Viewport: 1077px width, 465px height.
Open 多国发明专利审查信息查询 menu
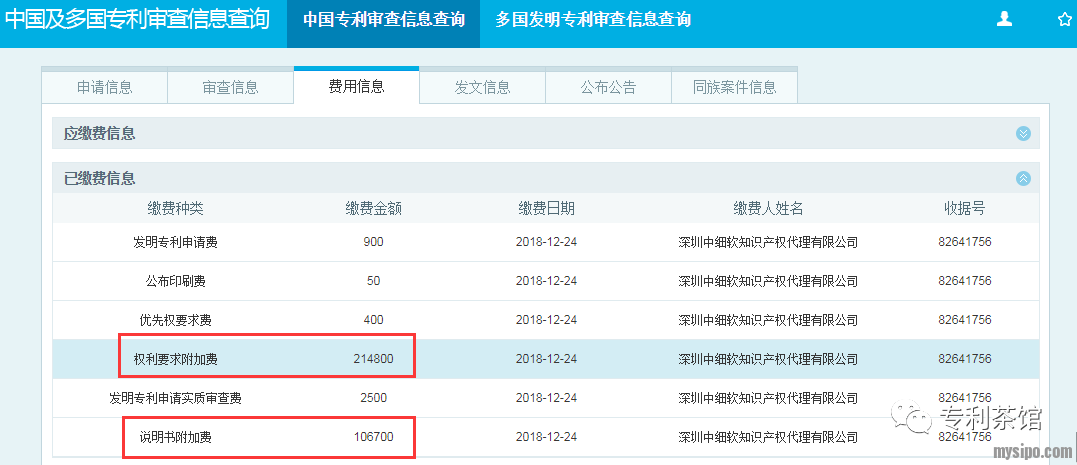click(593, 20)
